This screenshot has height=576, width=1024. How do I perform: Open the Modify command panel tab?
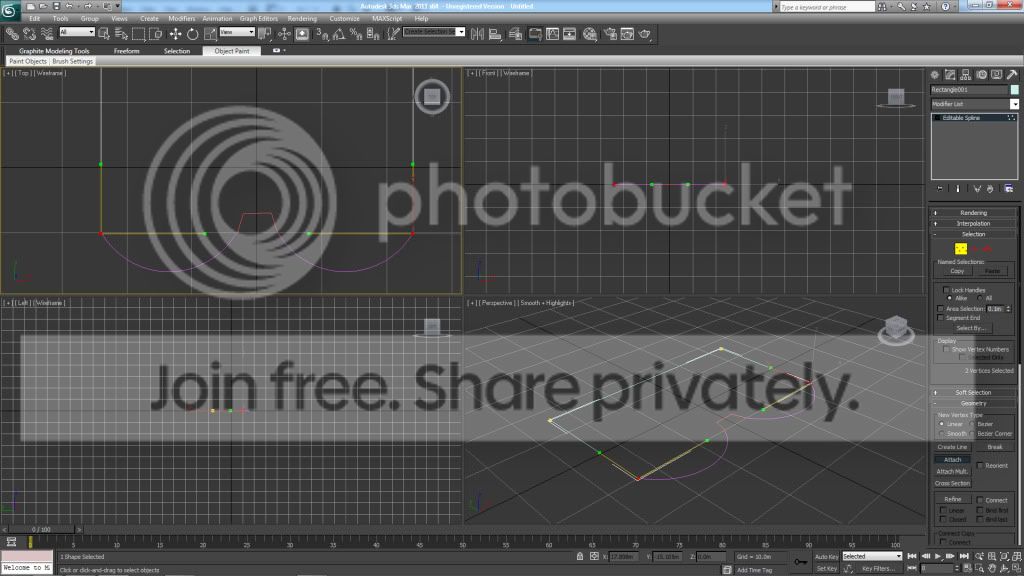(x=950, y=75)
